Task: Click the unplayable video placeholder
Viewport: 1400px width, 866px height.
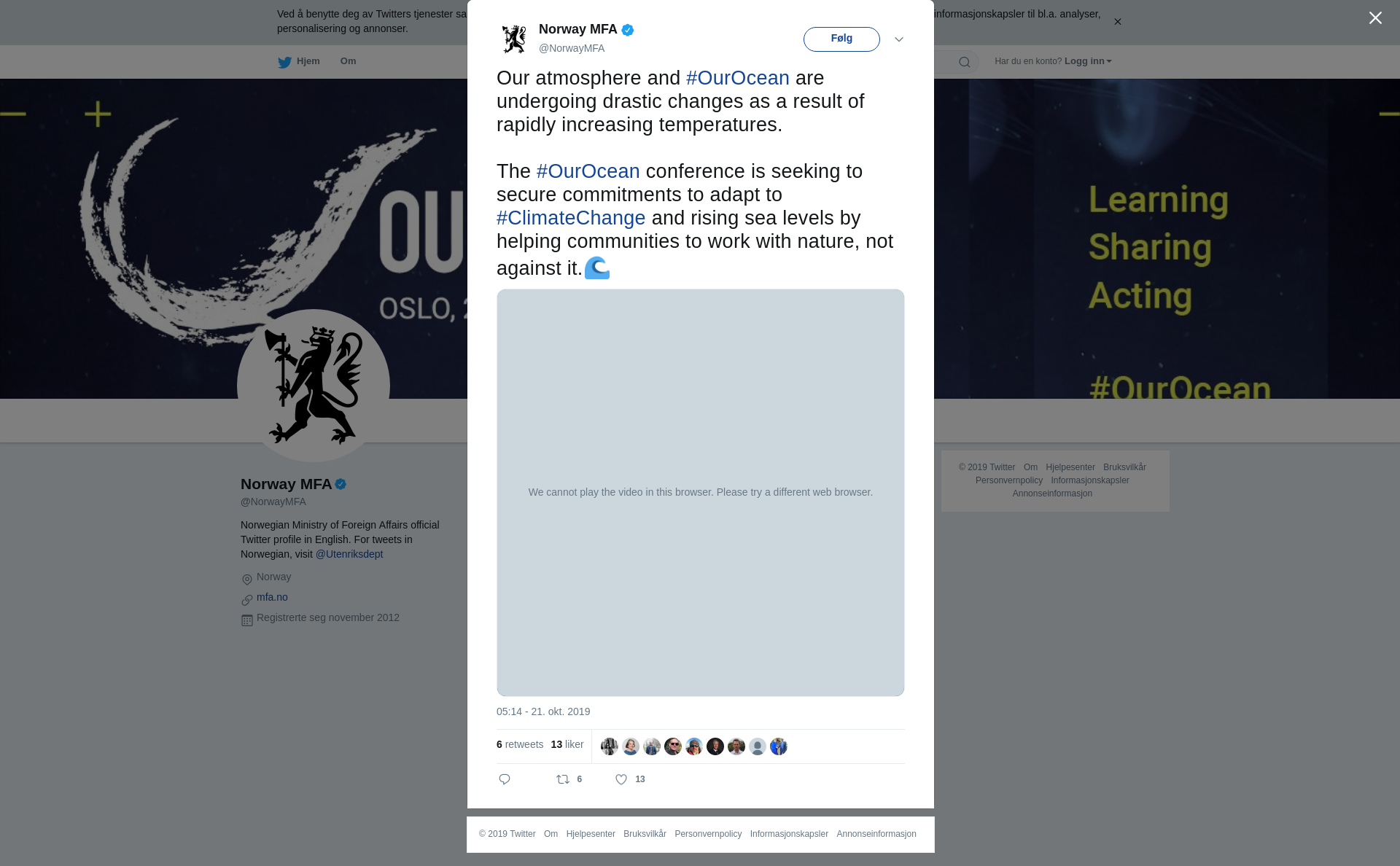Action: coord(701,493)
